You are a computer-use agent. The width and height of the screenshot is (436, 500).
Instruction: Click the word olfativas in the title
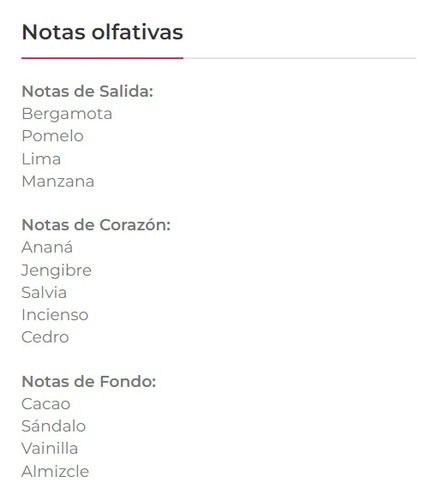tap(137, 32)
